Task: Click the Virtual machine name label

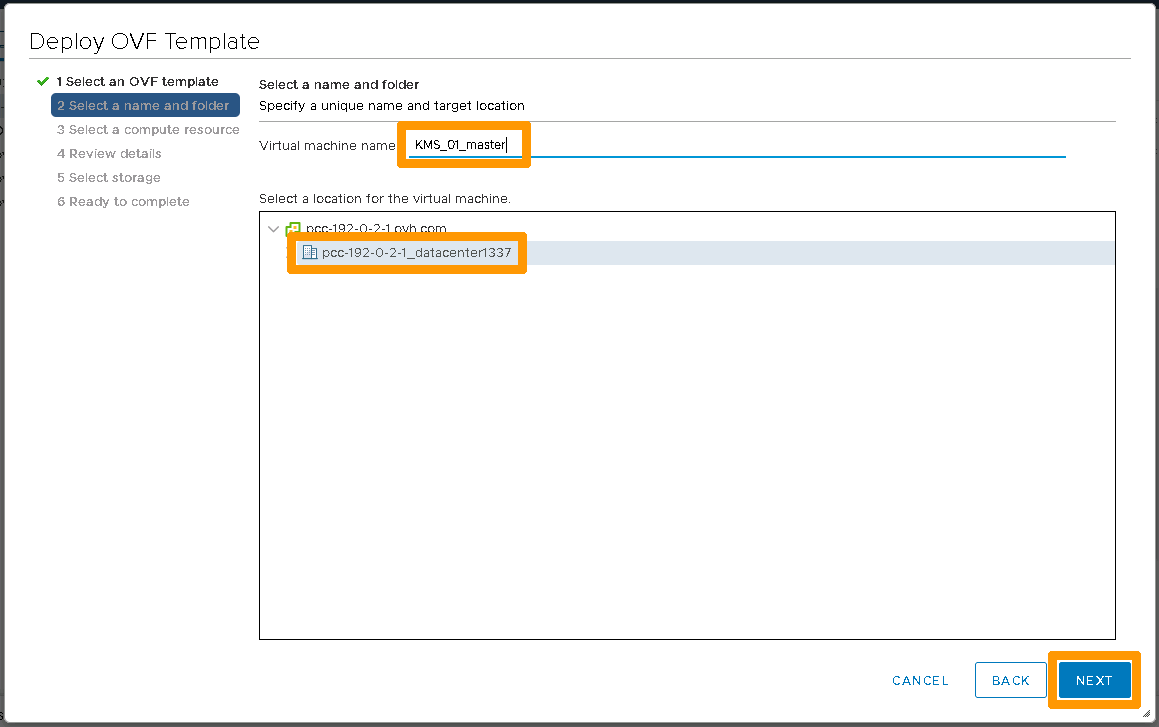Action: [327, 146]
